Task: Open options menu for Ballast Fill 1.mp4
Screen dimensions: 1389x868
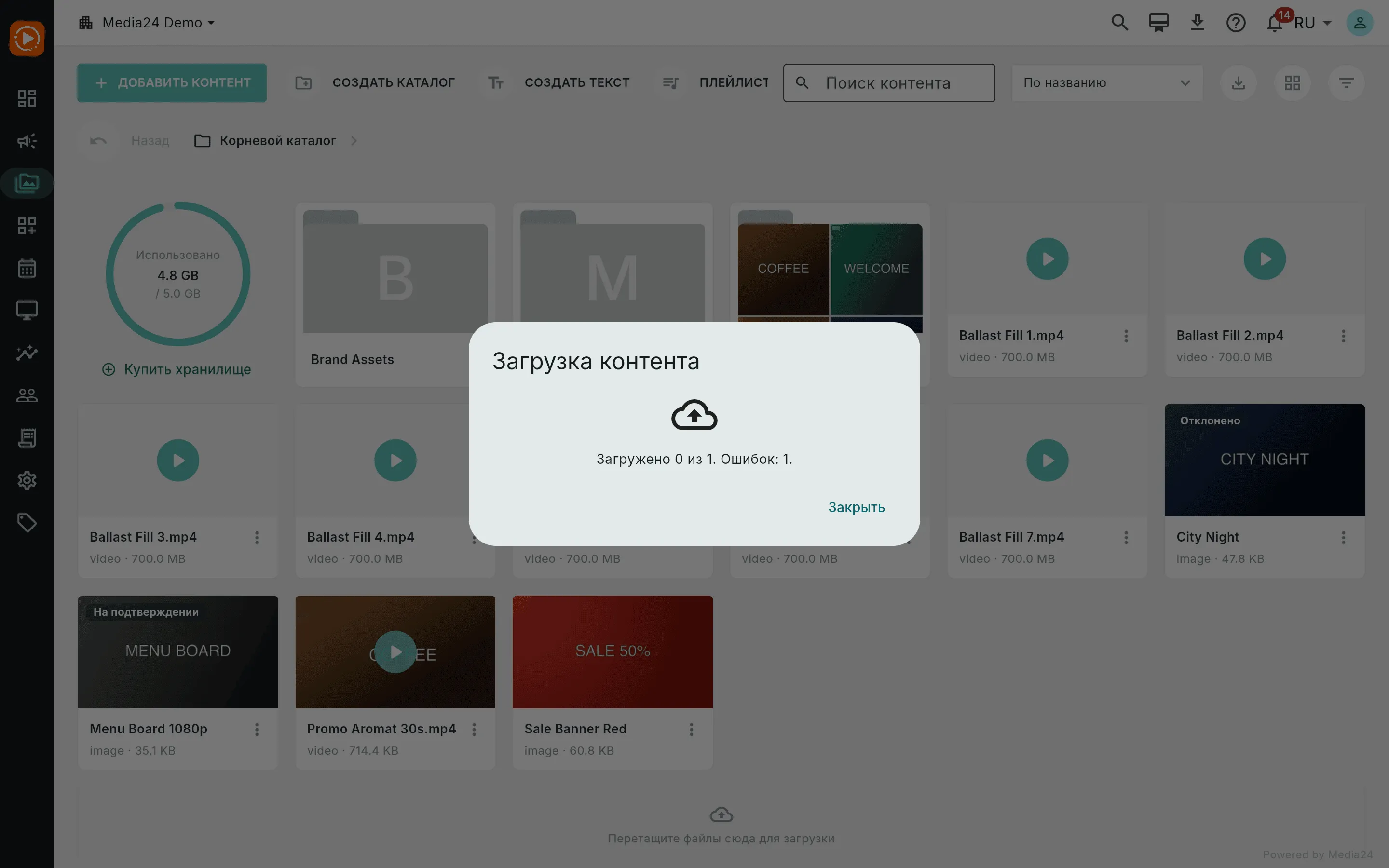Action: coord(1126,336)
